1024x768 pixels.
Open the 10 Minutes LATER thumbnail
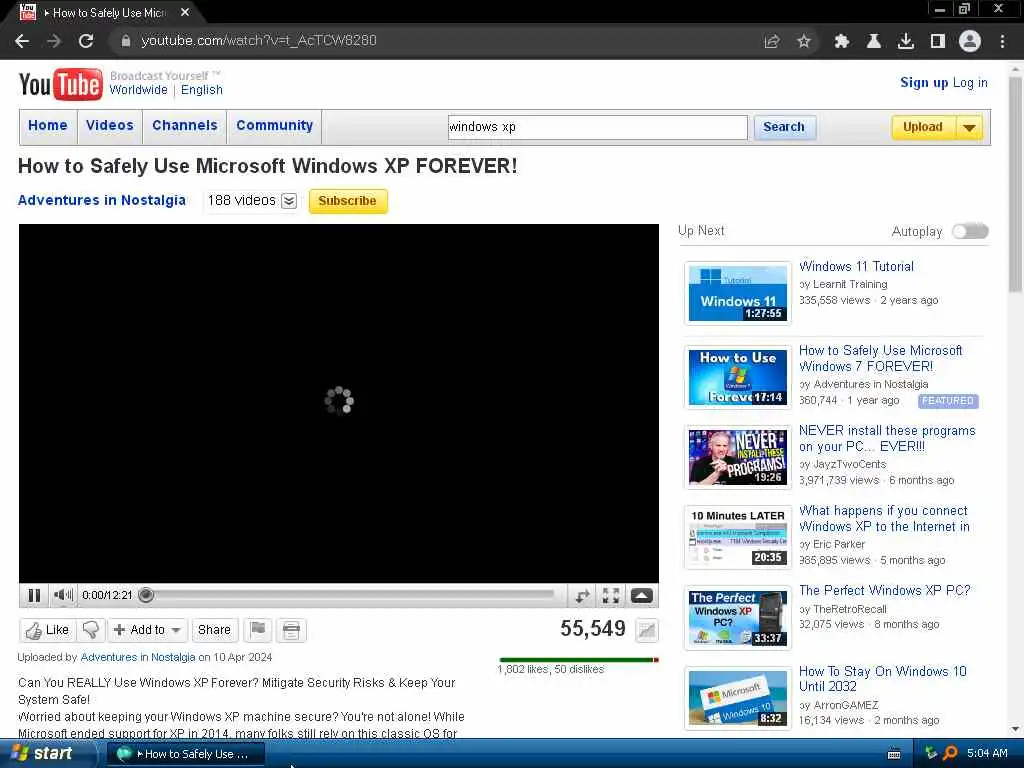[x=738, y=537]
